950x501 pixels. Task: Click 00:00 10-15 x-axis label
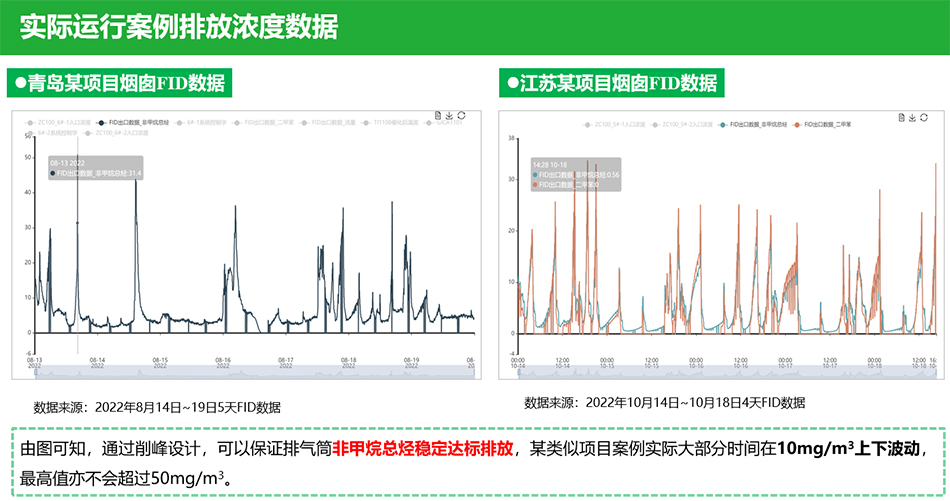click(x=606, y=363)
